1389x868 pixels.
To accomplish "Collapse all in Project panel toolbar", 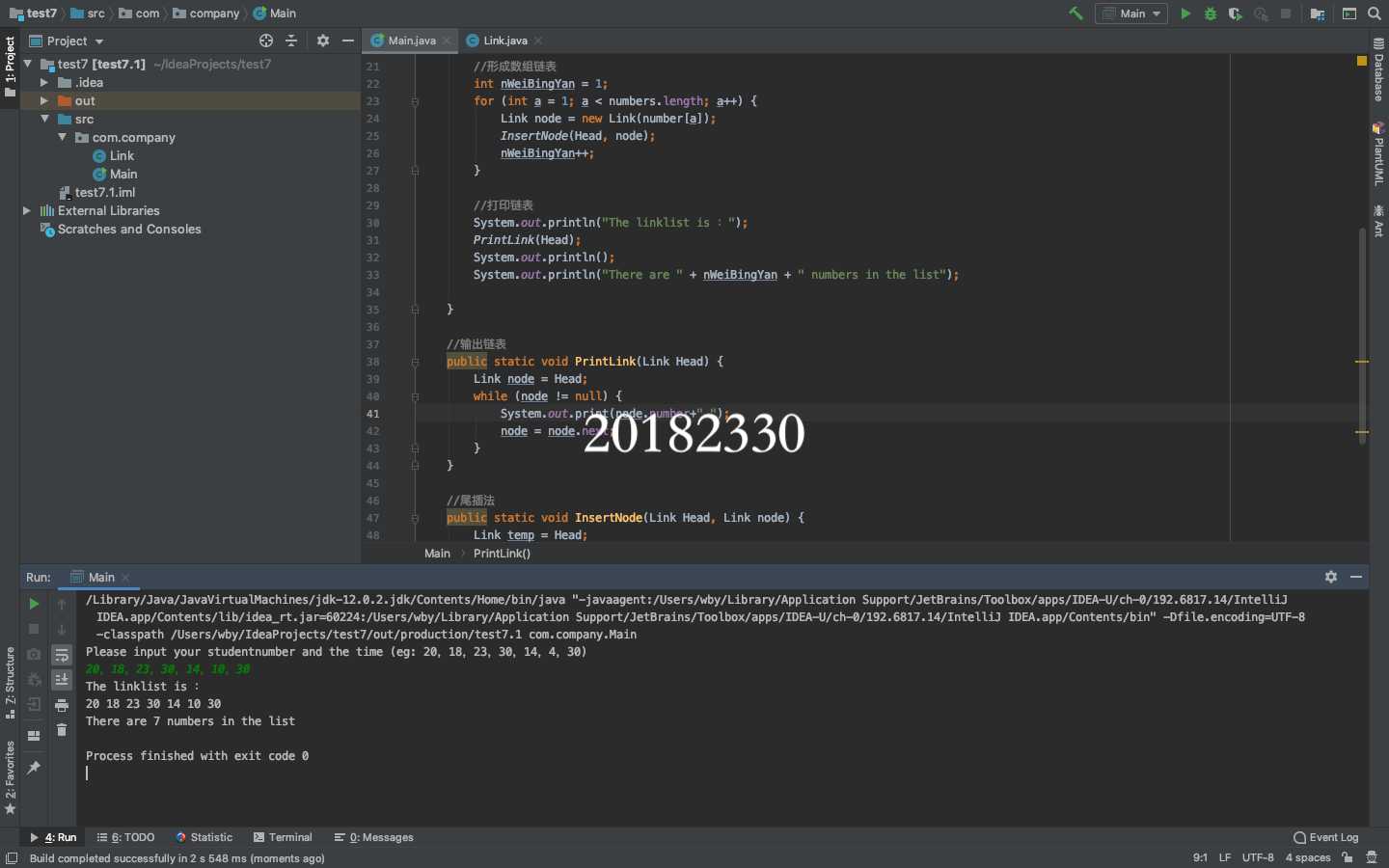I will pos(291,41).
